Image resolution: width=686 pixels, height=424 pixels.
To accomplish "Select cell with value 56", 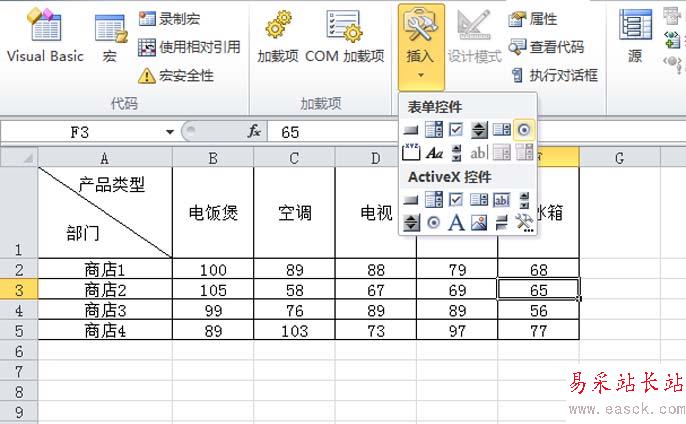I will (539, 310).
